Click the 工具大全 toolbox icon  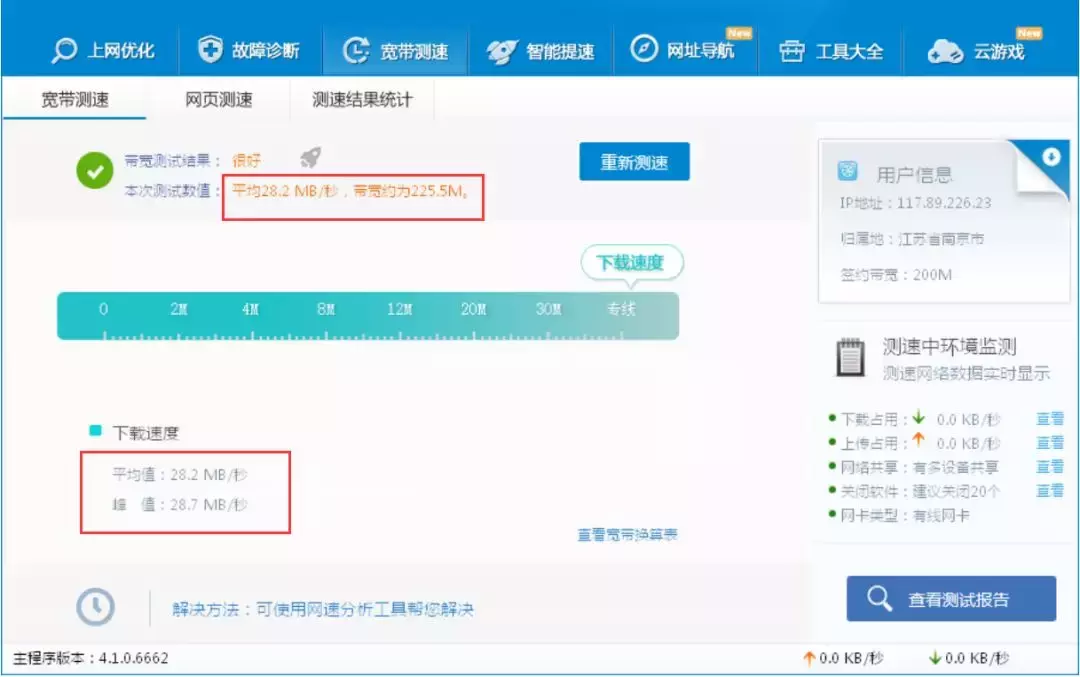[791, 50]
